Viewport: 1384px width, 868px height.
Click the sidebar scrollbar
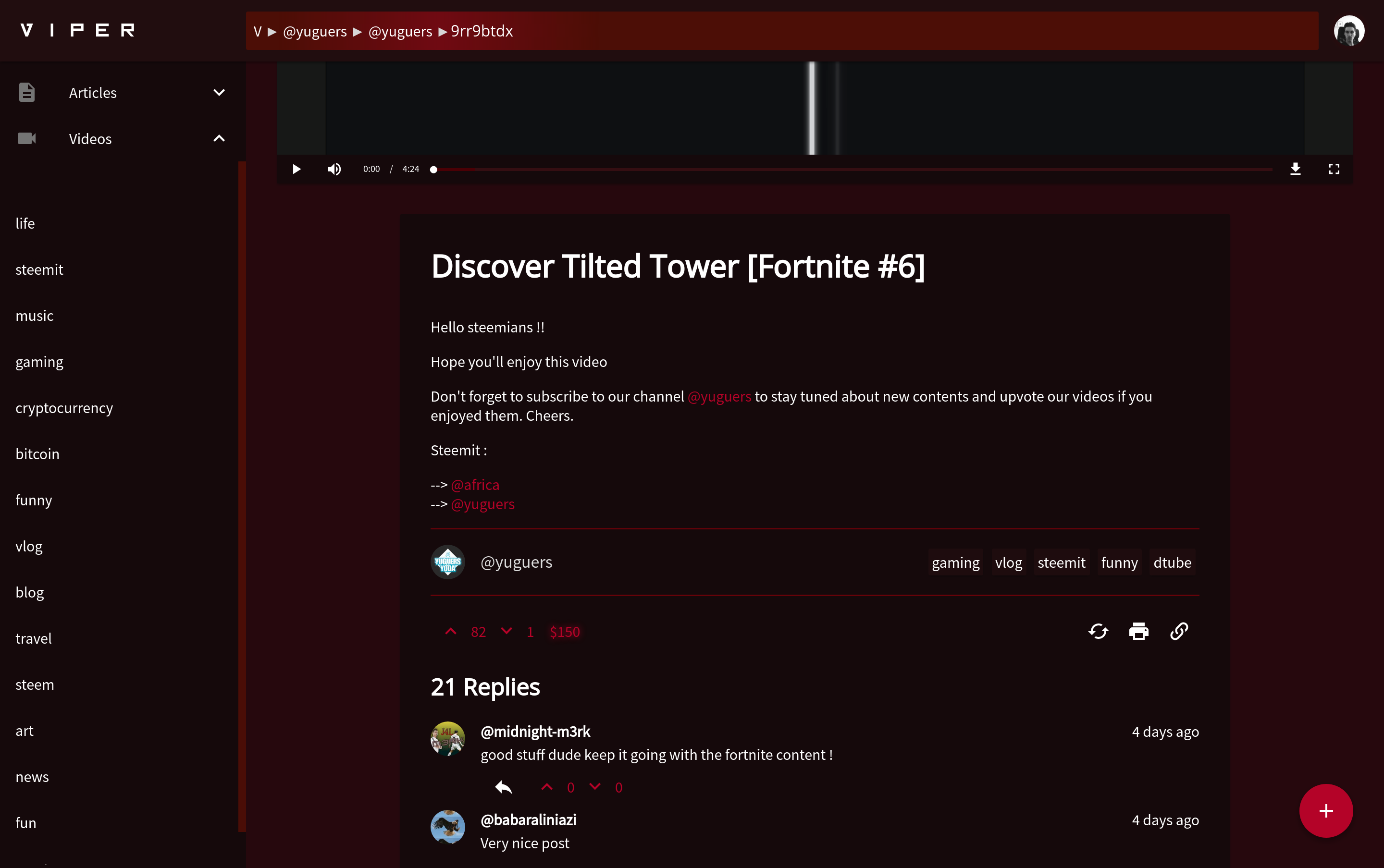(242, 497)
